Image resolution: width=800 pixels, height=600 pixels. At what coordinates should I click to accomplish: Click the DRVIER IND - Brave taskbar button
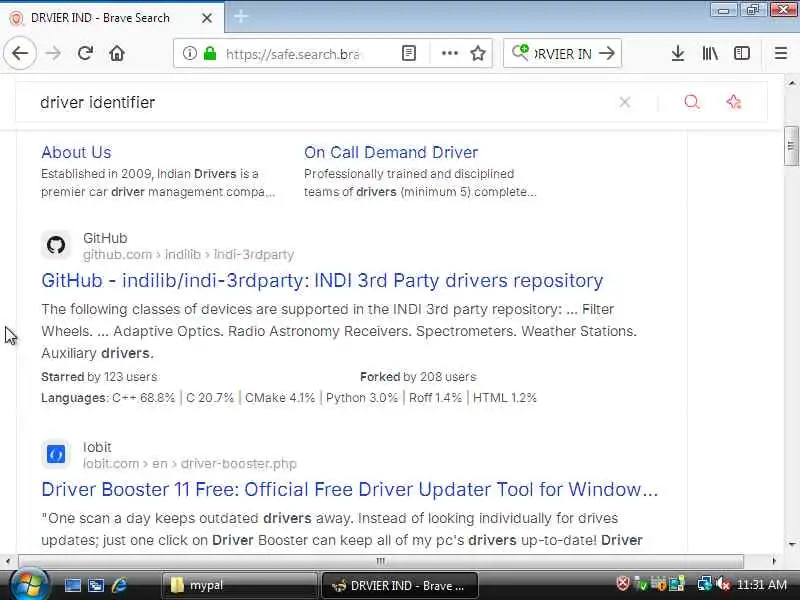(x=399, y=585)
